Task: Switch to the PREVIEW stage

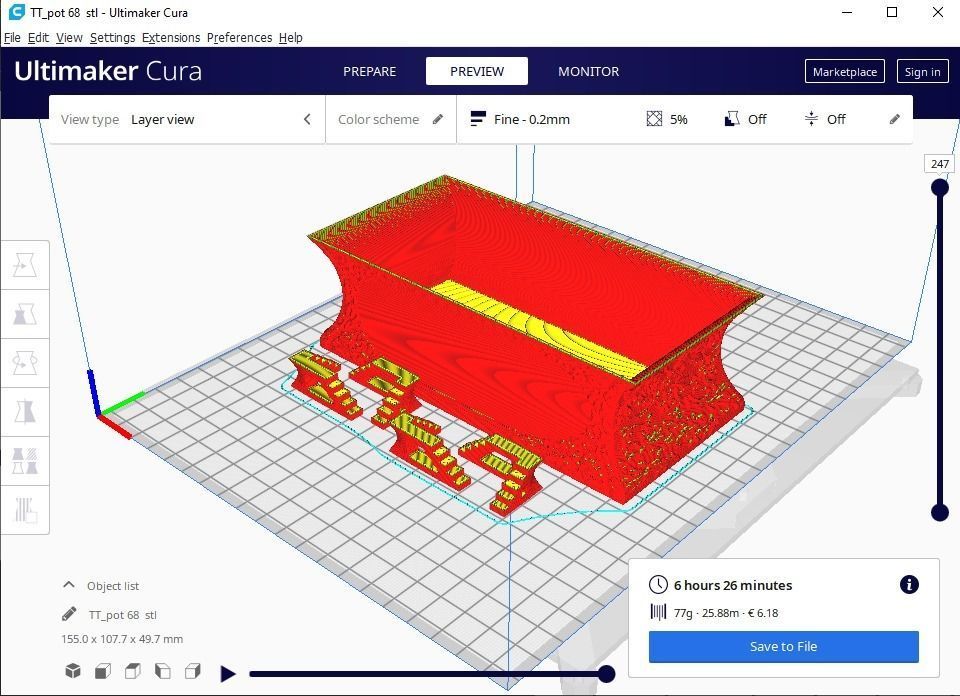Action: pyautogui.click(x=477, y=71)
